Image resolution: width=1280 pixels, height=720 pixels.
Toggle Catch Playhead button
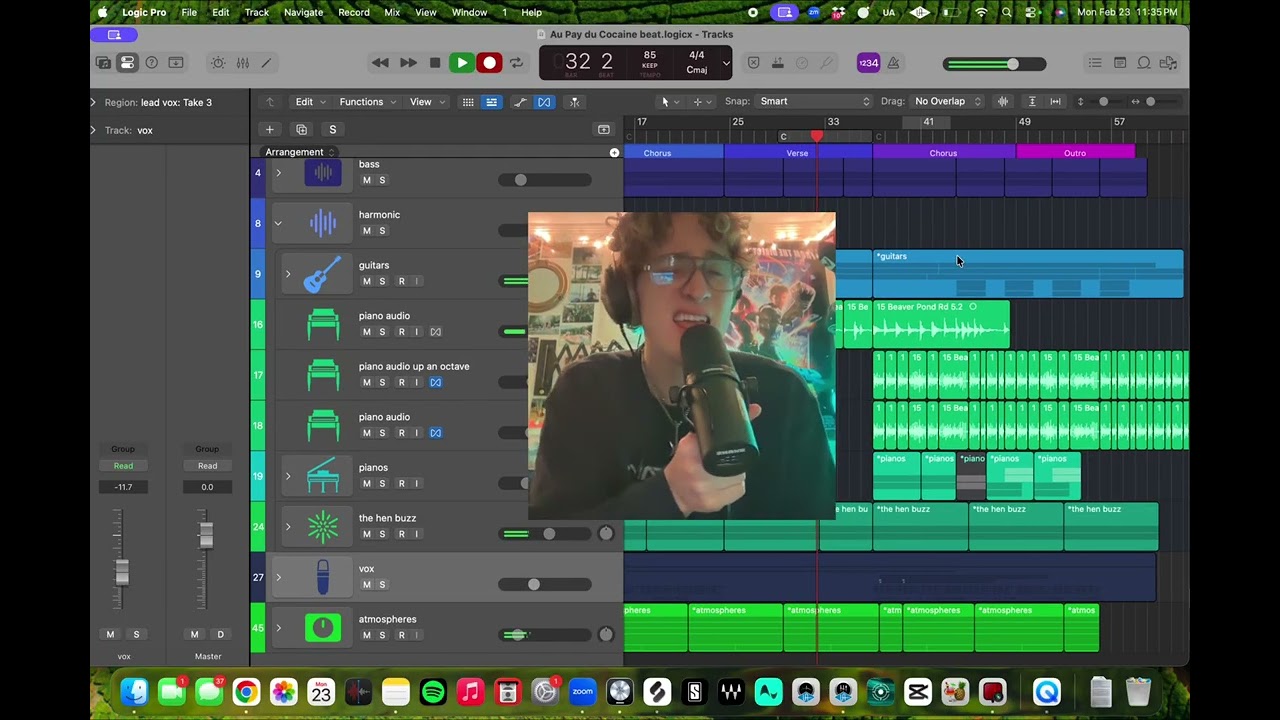click(x=574, y=102)
